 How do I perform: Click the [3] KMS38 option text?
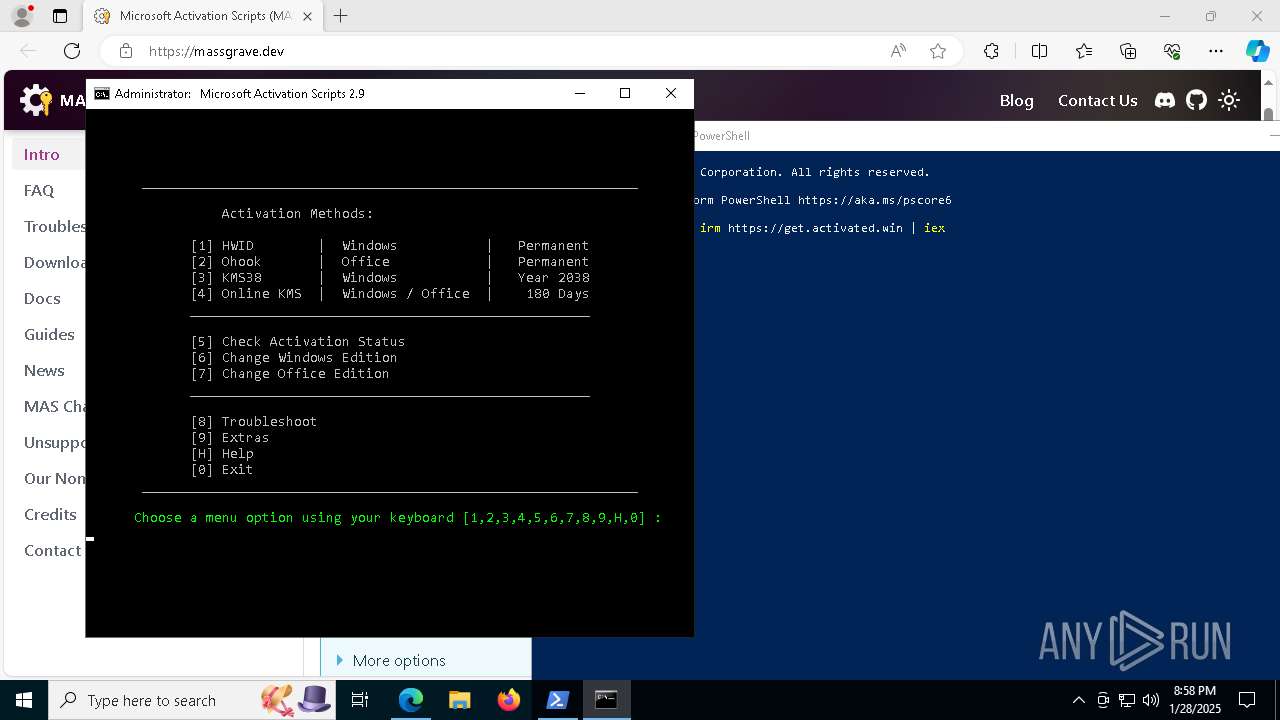tap(226, 277)
